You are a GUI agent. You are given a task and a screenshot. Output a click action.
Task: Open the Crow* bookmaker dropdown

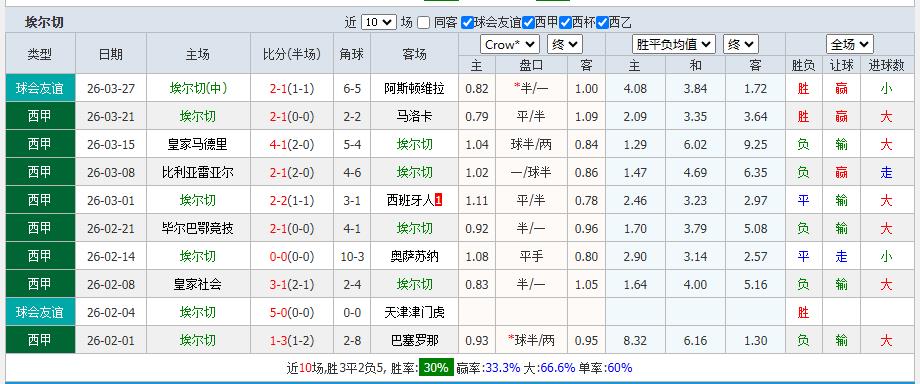click(509, 45)
